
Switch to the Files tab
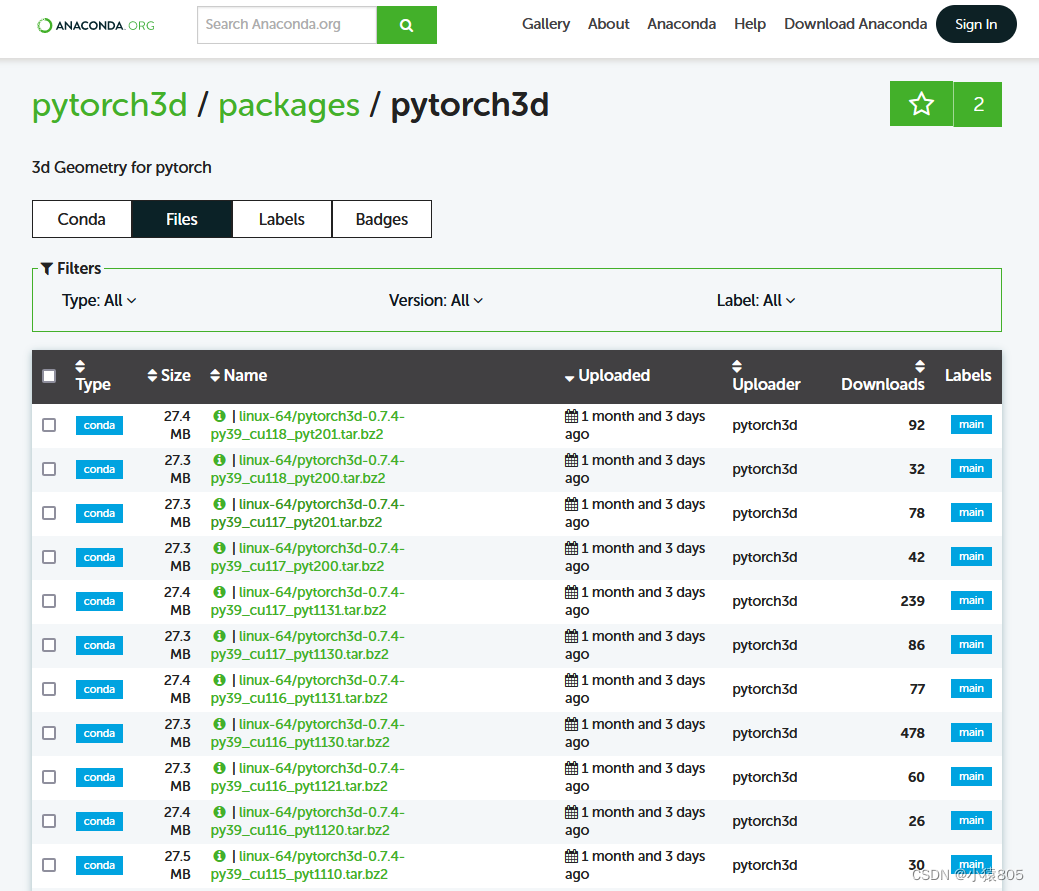(182, 219)
